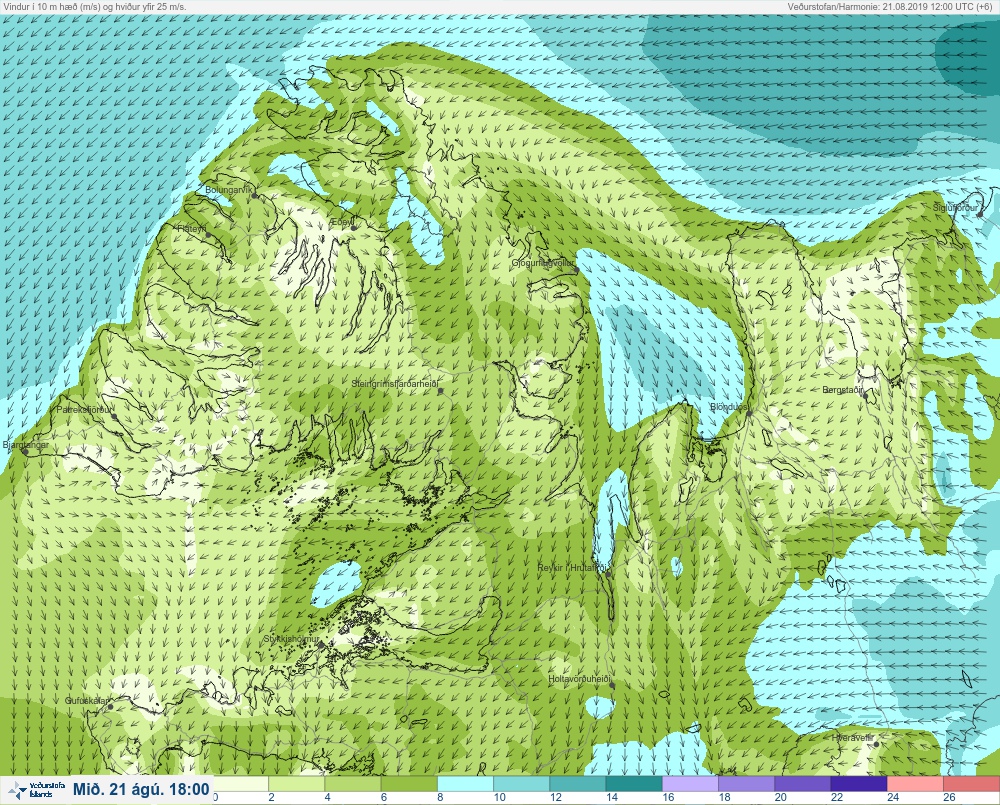Pick the 24–26 m/s pink swatch
This screenshot has width=1000, height=805.
coord(916,783)
